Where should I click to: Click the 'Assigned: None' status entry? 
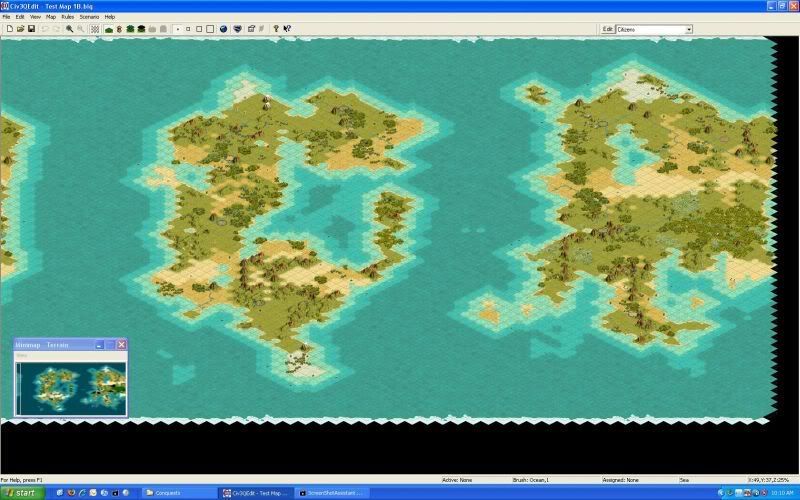click(620, 480)
